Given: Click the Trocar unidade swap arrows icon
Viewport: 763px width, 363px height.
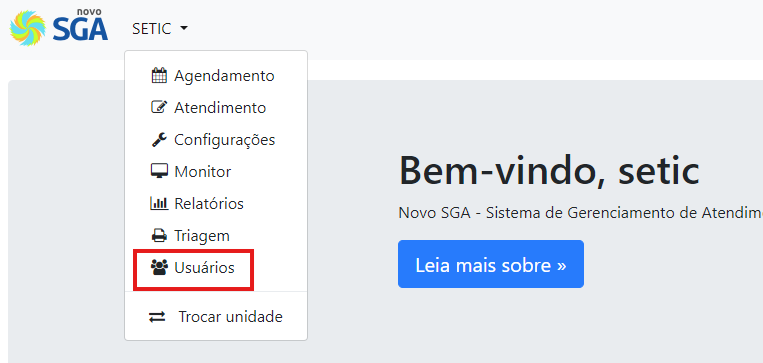Looking at the screenshot, I should coord(157,317).
